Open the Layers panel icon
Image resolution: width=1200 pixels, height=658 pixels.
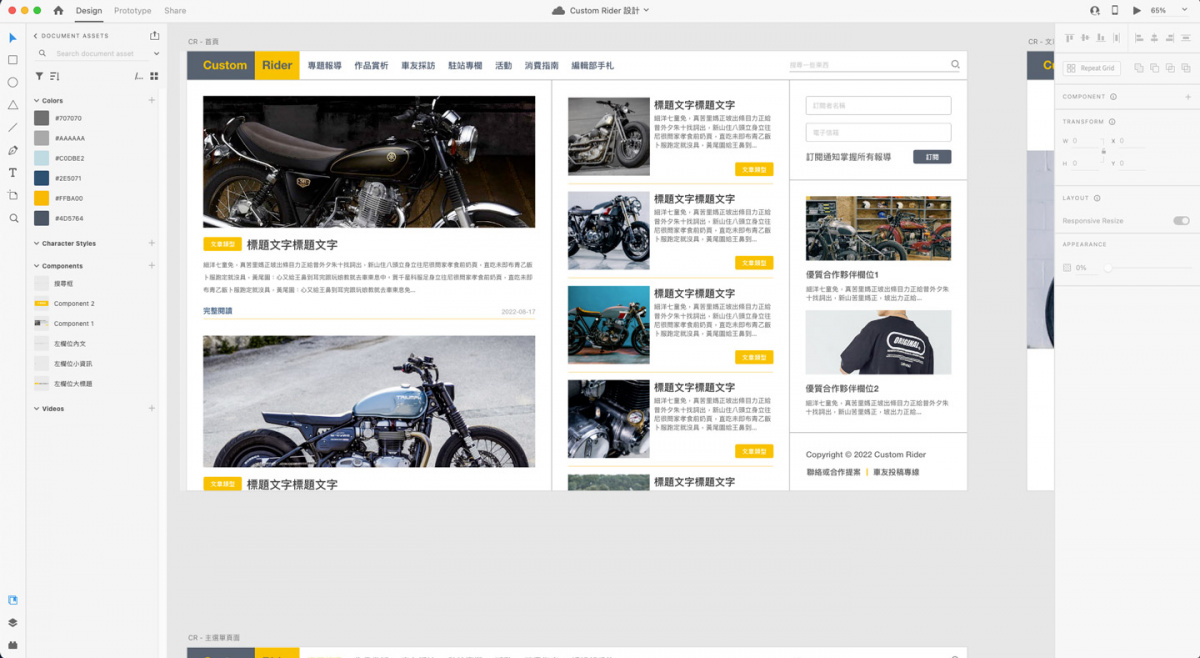click(13, 622)
